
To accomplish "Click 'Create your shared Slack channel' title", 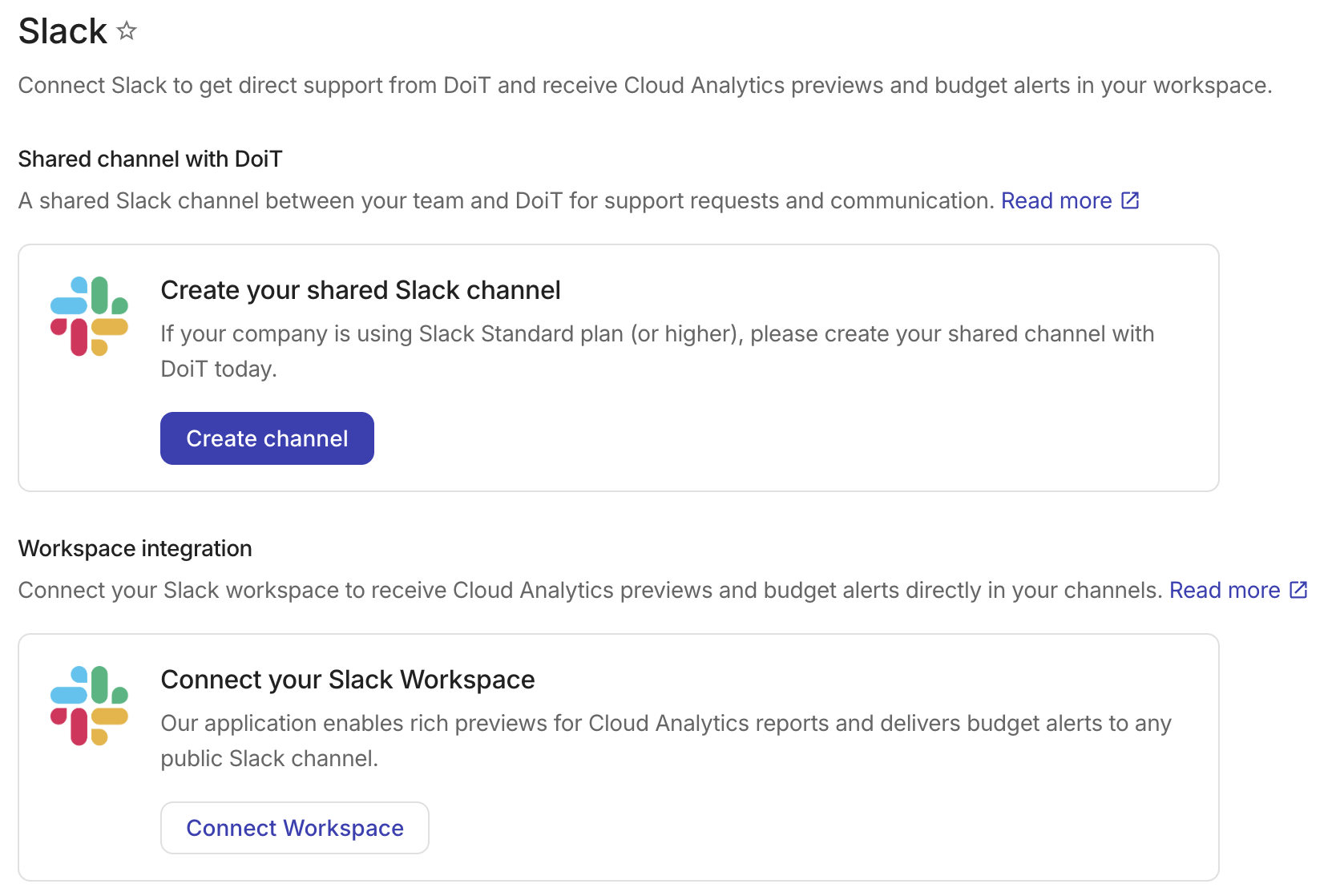I will (361, 290).
